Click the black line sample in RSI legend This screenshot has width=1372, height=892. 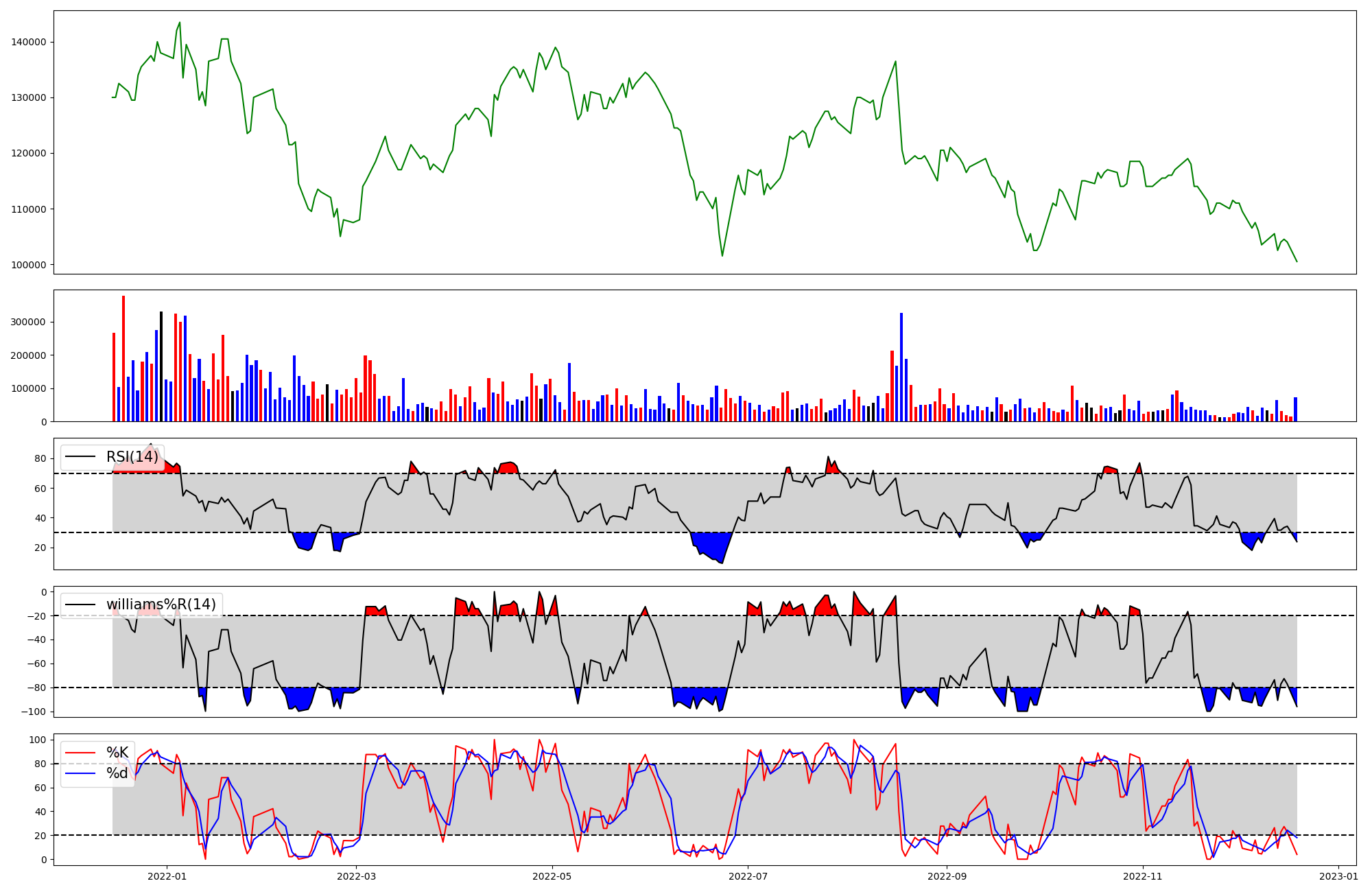click(81, 457)
